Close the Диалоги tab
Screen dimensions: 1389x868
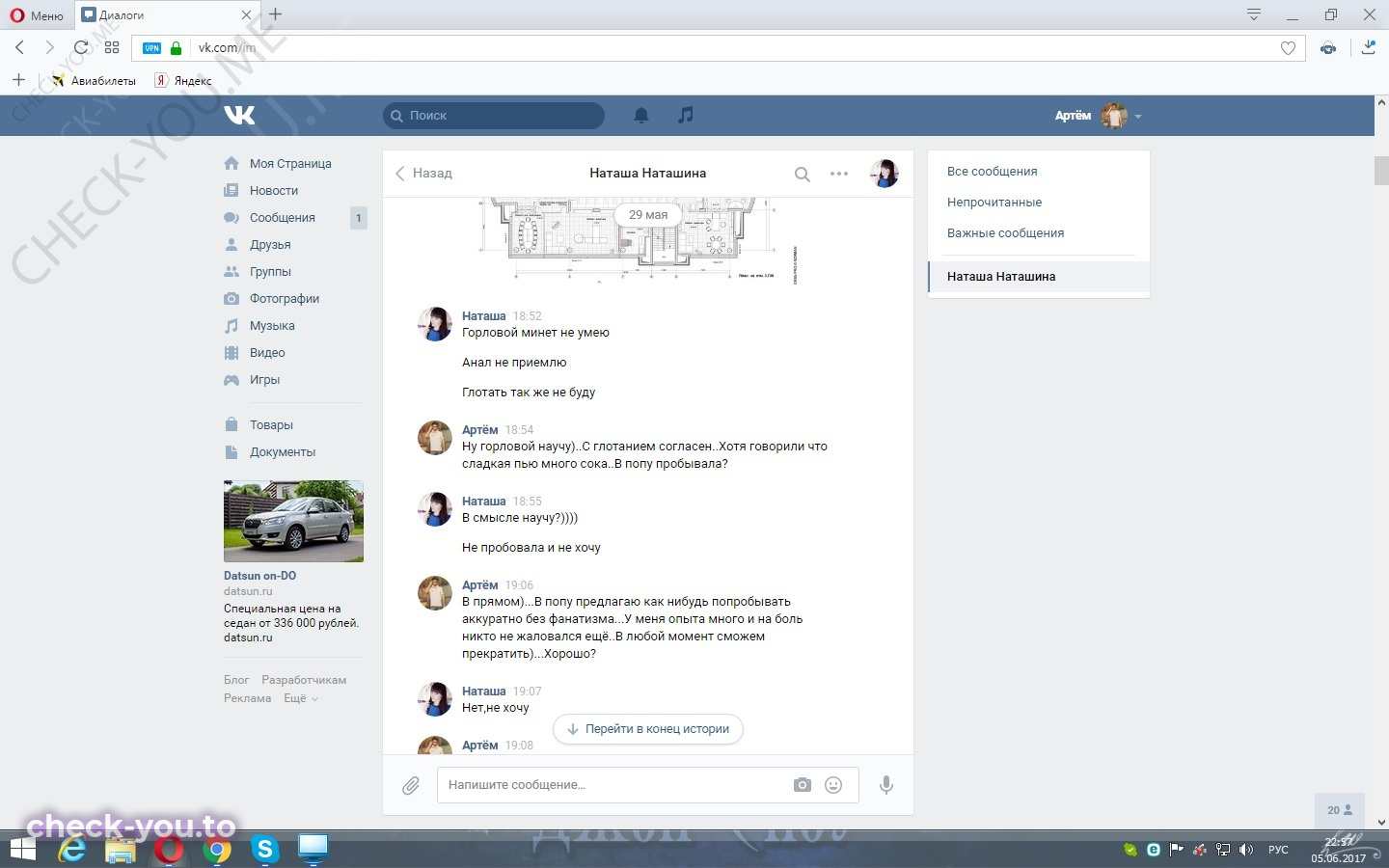tap(246, 15)
